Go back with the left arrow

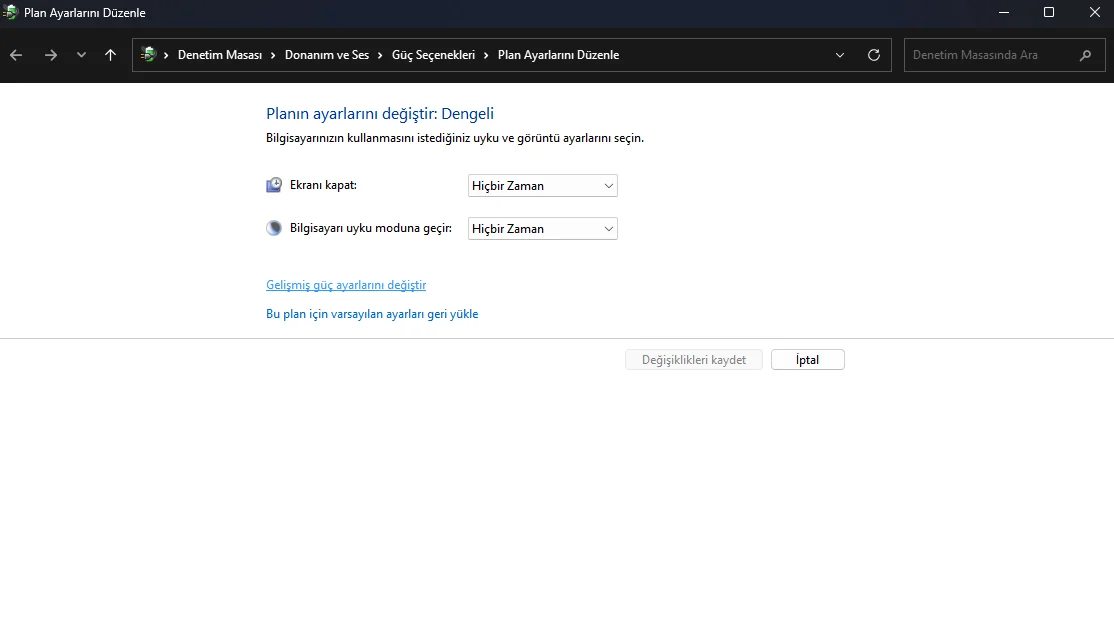pyautogui.click(x=16, y=55)
